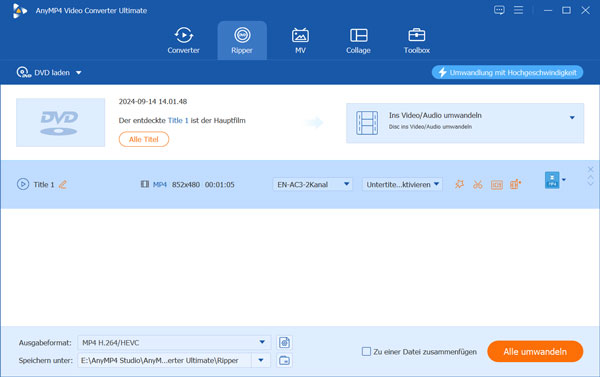Expand the arrow beside the MP4 format icon

coord(564,180)
